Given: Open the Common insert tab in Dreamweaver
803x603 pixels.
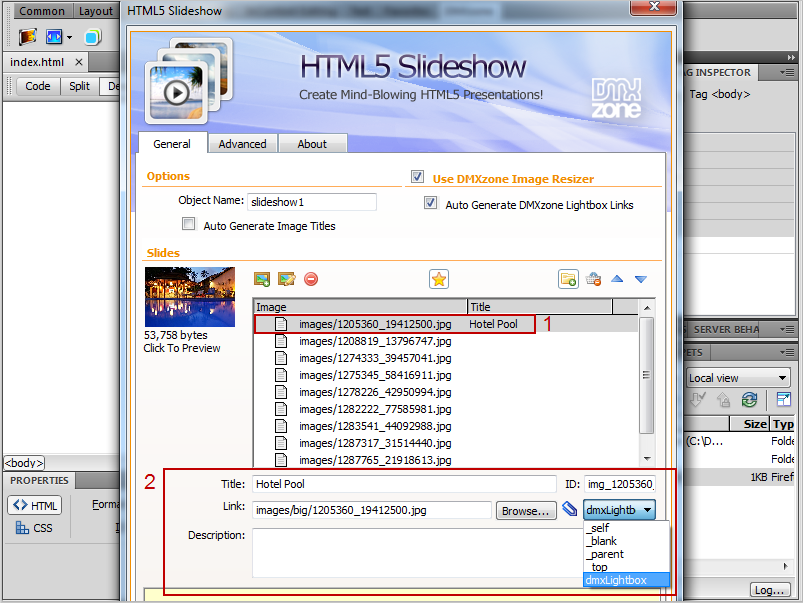Looking at the screenshot, I should [x=42, y=11].
